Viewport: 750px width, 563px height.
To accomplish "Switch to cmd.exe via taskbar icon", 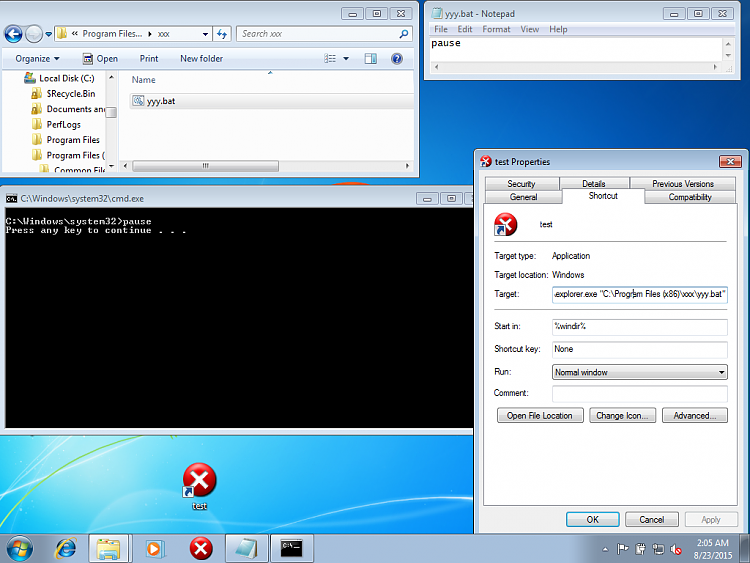I will pyautogui.click(x=291, y=548).
